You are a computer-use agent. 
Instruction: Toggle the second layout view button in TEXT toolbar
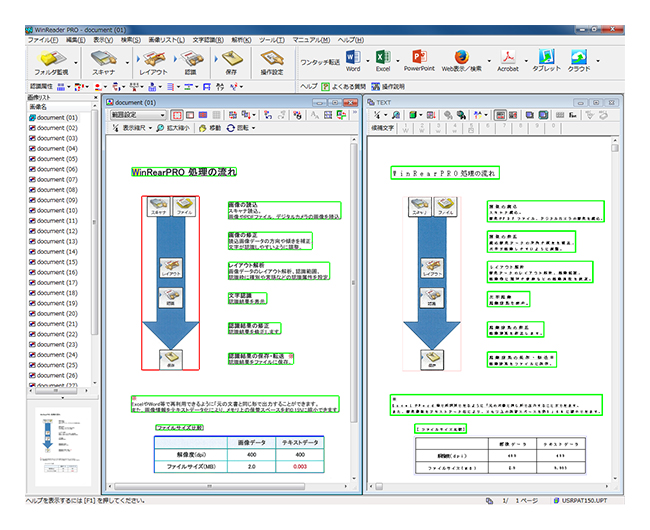tap(513, 115)
